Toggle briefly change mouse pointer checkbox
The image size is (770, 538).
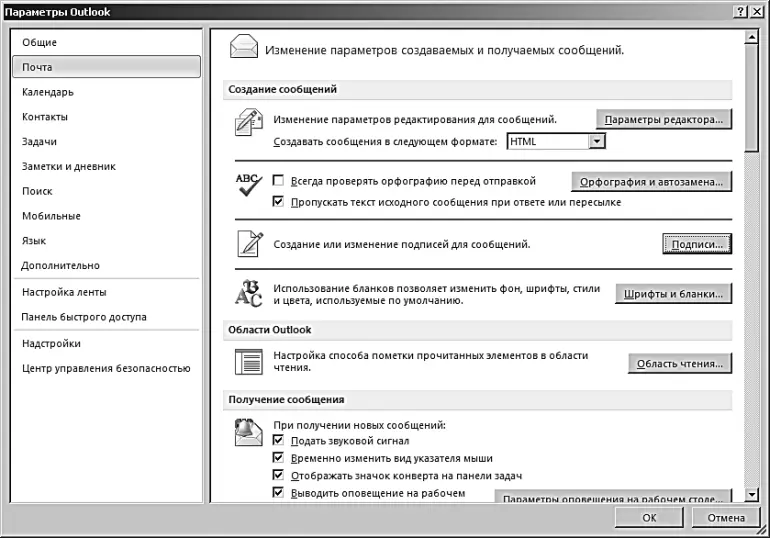coord(278,457)
